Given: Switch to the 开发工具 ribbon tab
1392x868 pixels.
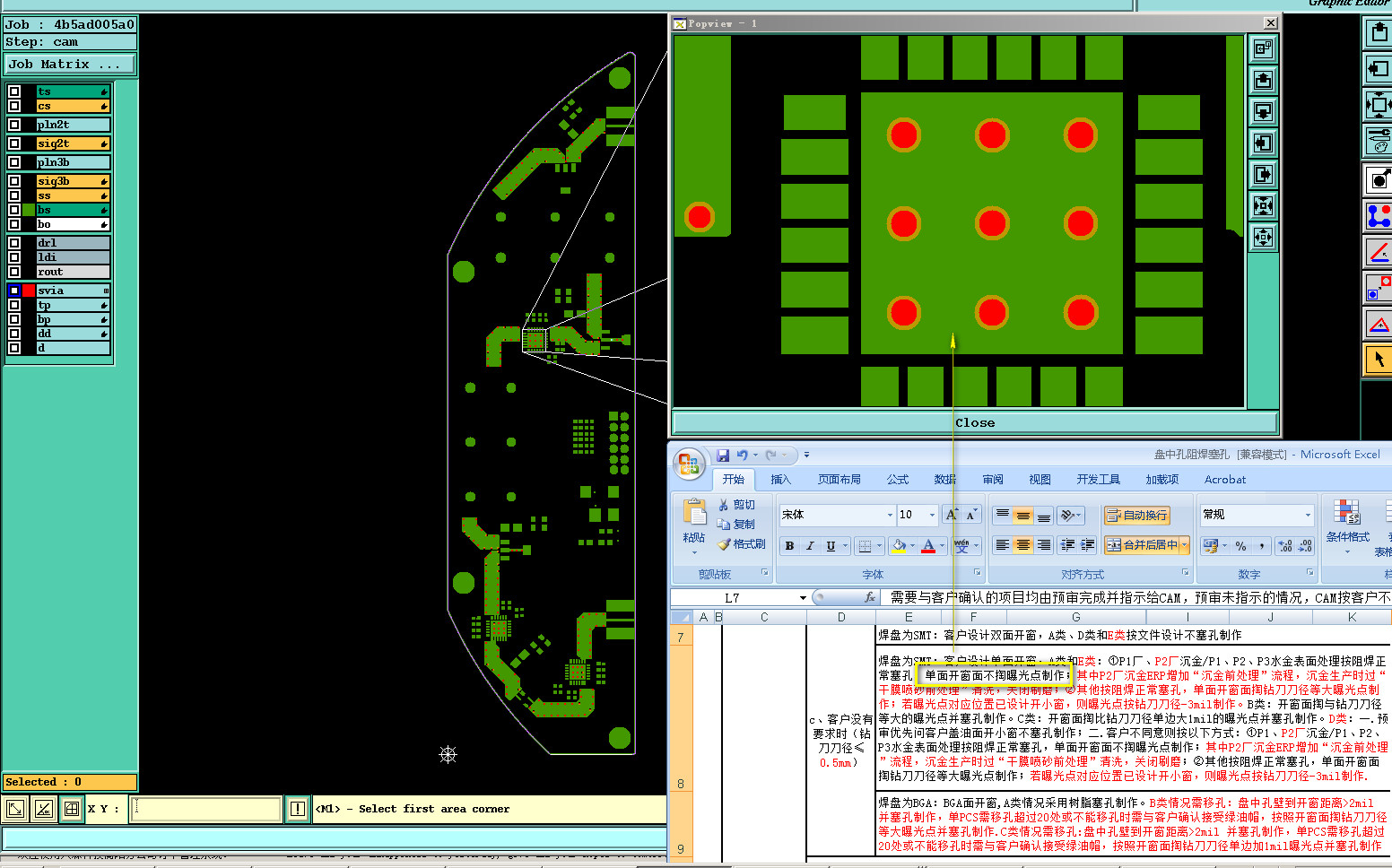Looking at the screenshot, I should pyautogui.click(x=1098, y=480).
